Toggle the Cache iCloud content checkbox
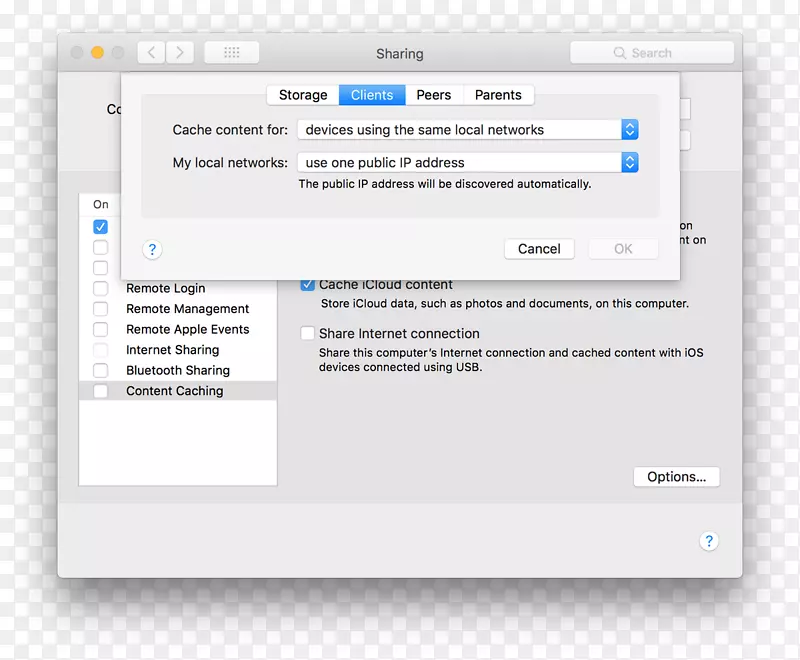The image size is (800, 660). [x=308, y=285]
